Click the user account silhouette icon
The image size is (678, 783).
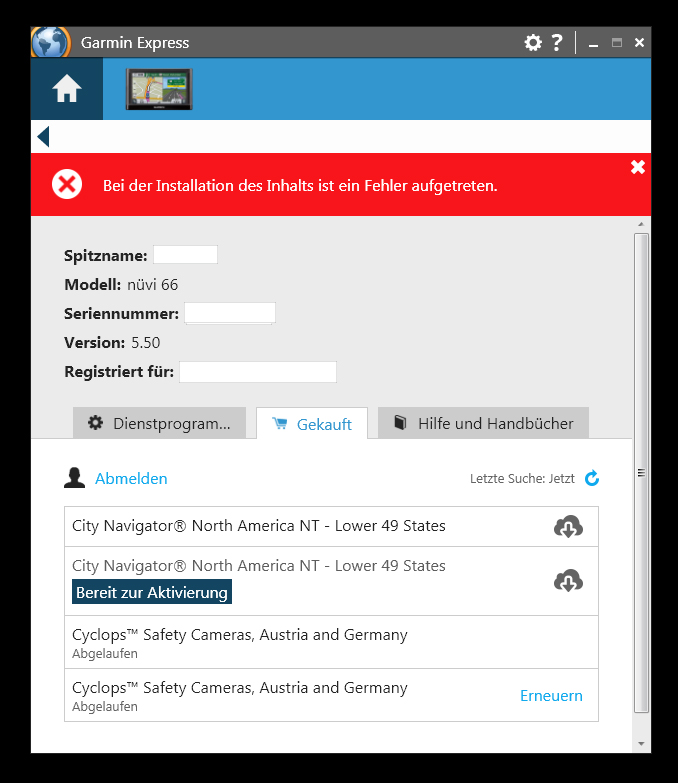(x=74, y=478)
